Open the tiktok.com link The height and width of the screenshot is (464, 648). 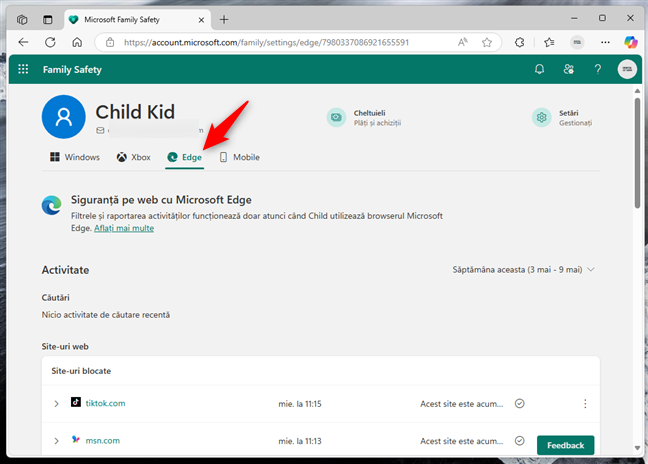coord(105,403)
